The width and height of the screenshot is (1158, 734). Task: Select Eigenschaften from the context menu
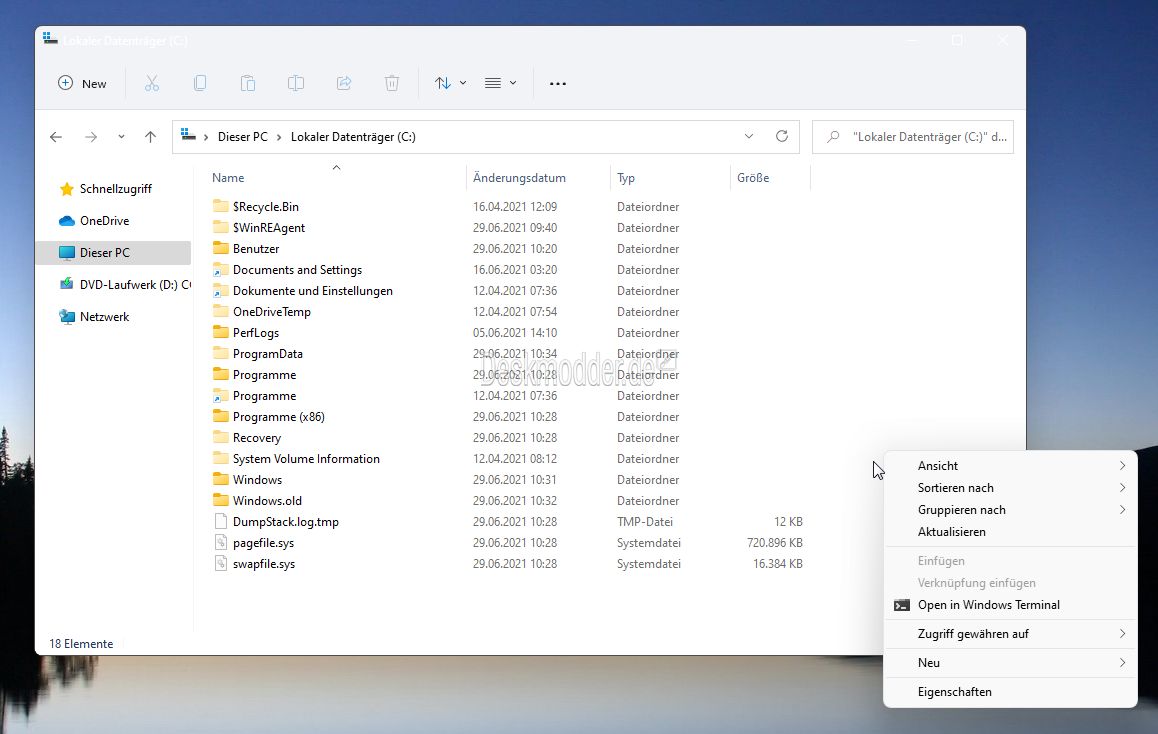click(954, 692)
